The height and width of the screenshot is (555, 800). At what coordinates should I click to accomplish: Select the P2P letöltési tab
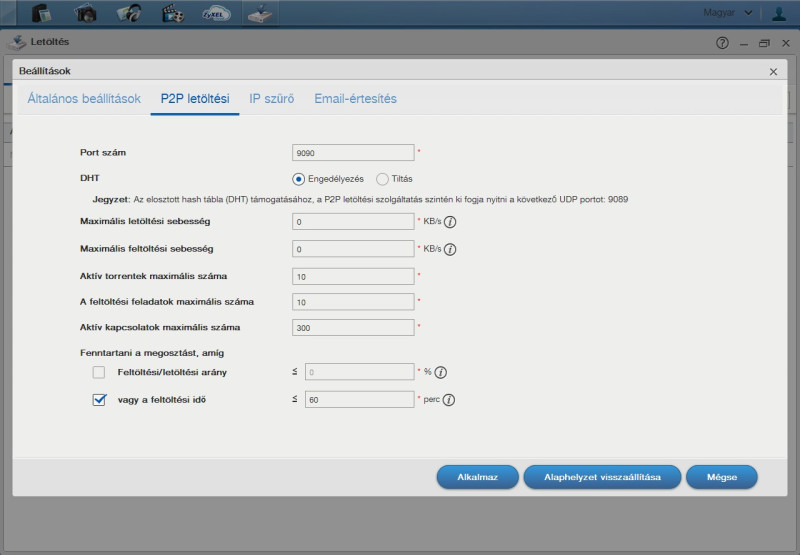195,98
